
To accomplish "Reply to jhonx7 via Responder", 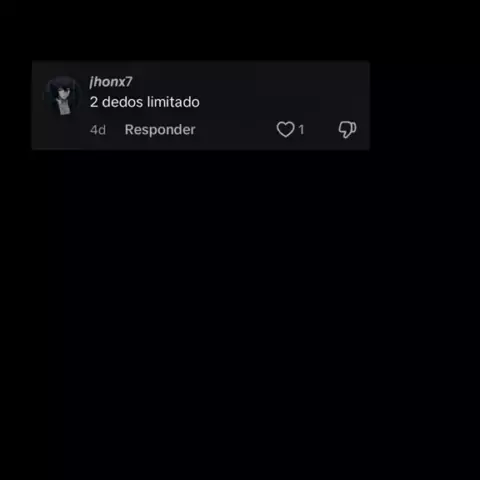I will pos(160,130).
